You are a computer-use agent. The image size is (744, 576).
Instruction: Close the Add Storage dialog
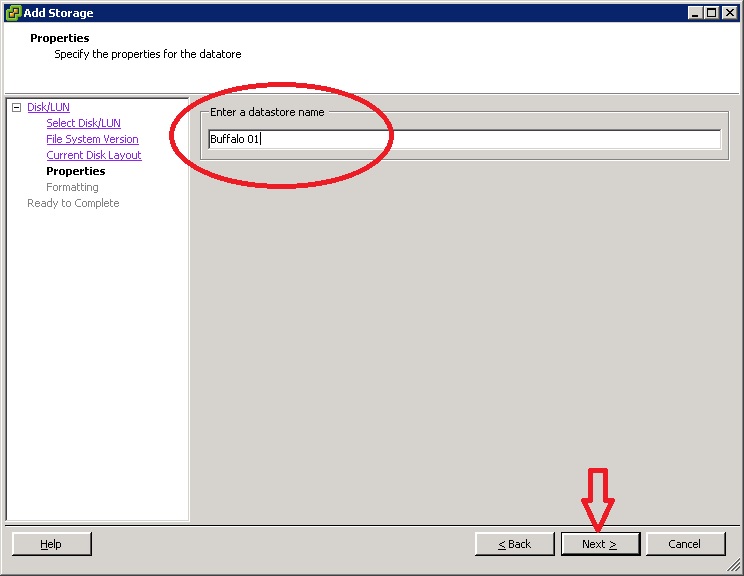click(x=729, y=12)
